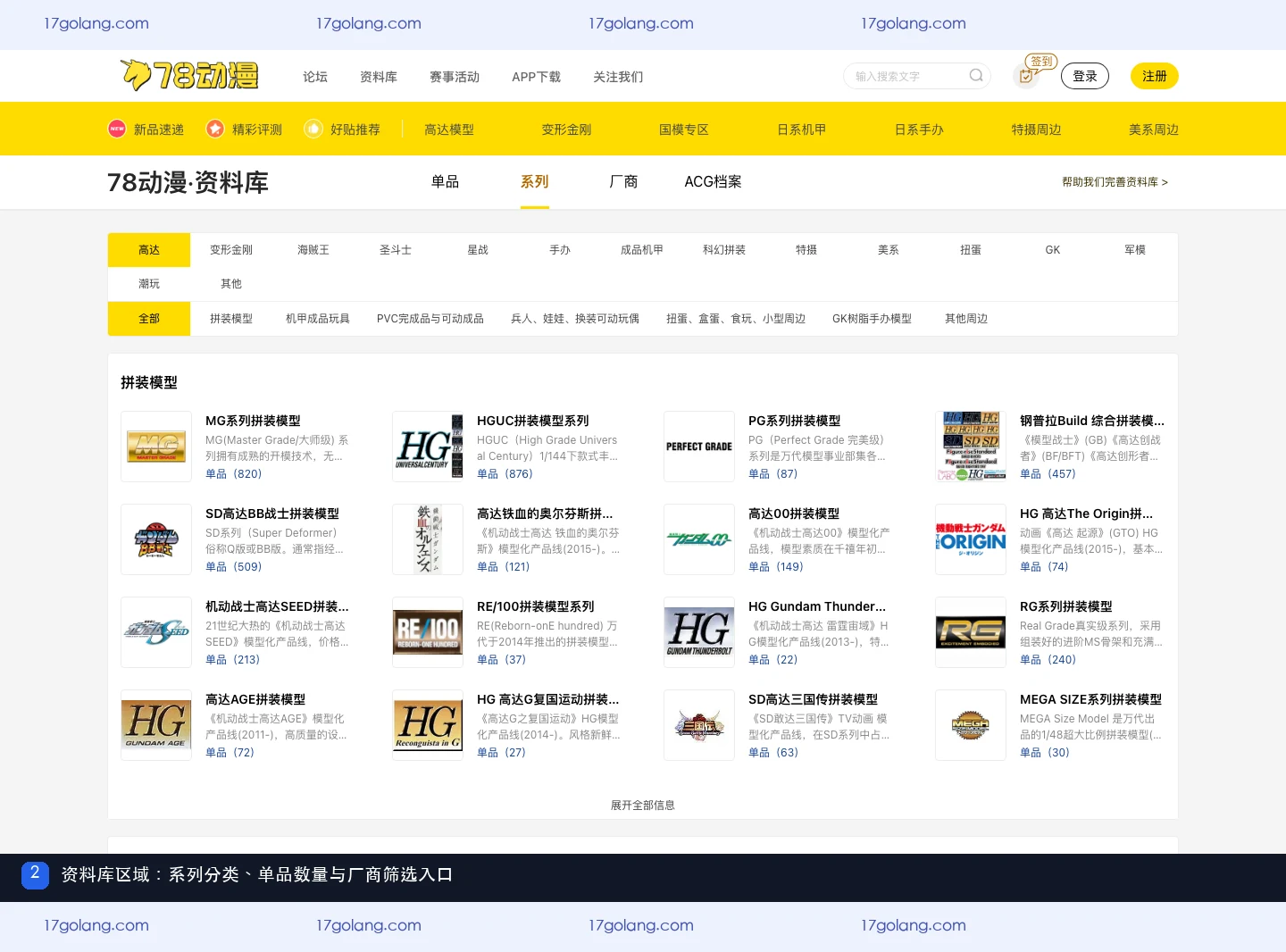This screenshot has height=952, width=1286.
Task: Click the 78动漫 site logo
Action: pyautogui.click(x=188, y=76)
